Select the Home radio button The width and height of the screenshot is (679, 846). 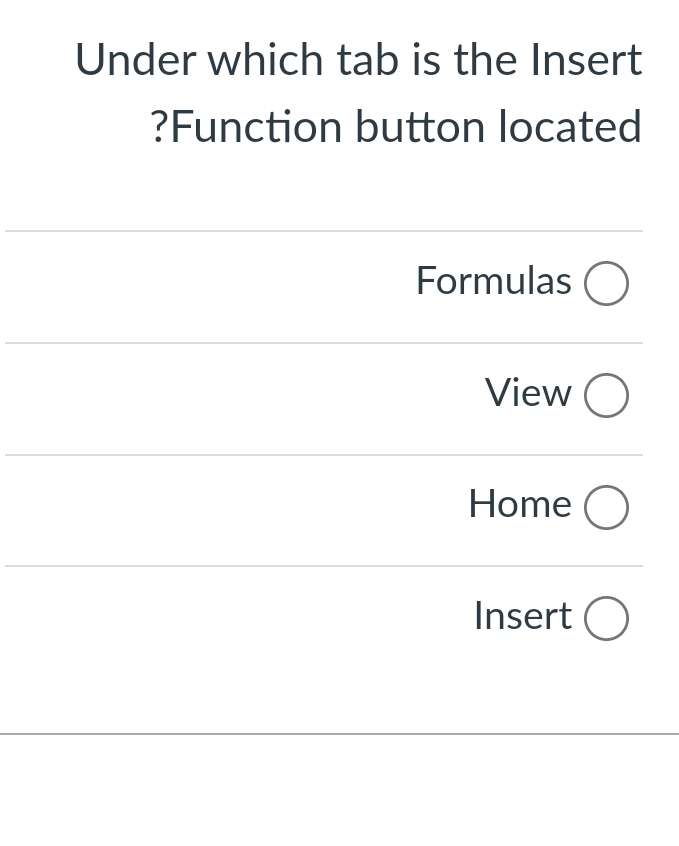(605, 506)
